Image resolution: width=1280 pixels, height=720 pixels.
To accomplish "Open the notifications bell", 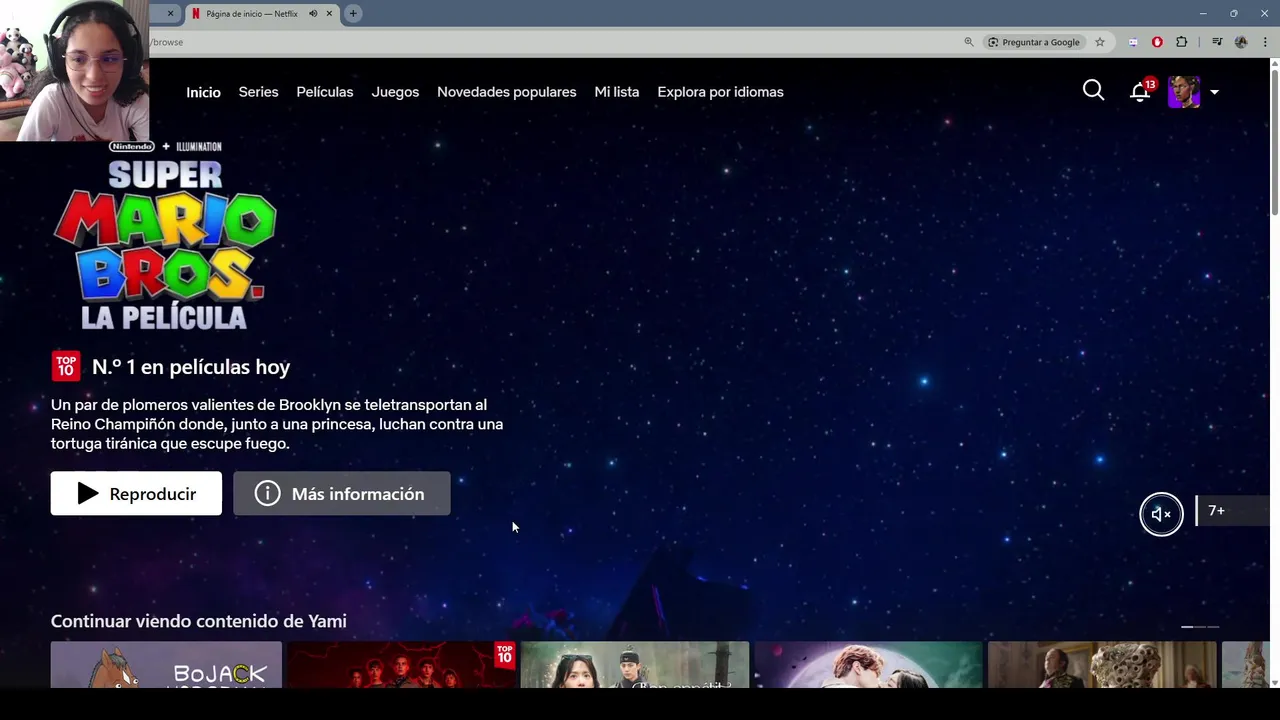I will click(x=1140, y=92).
